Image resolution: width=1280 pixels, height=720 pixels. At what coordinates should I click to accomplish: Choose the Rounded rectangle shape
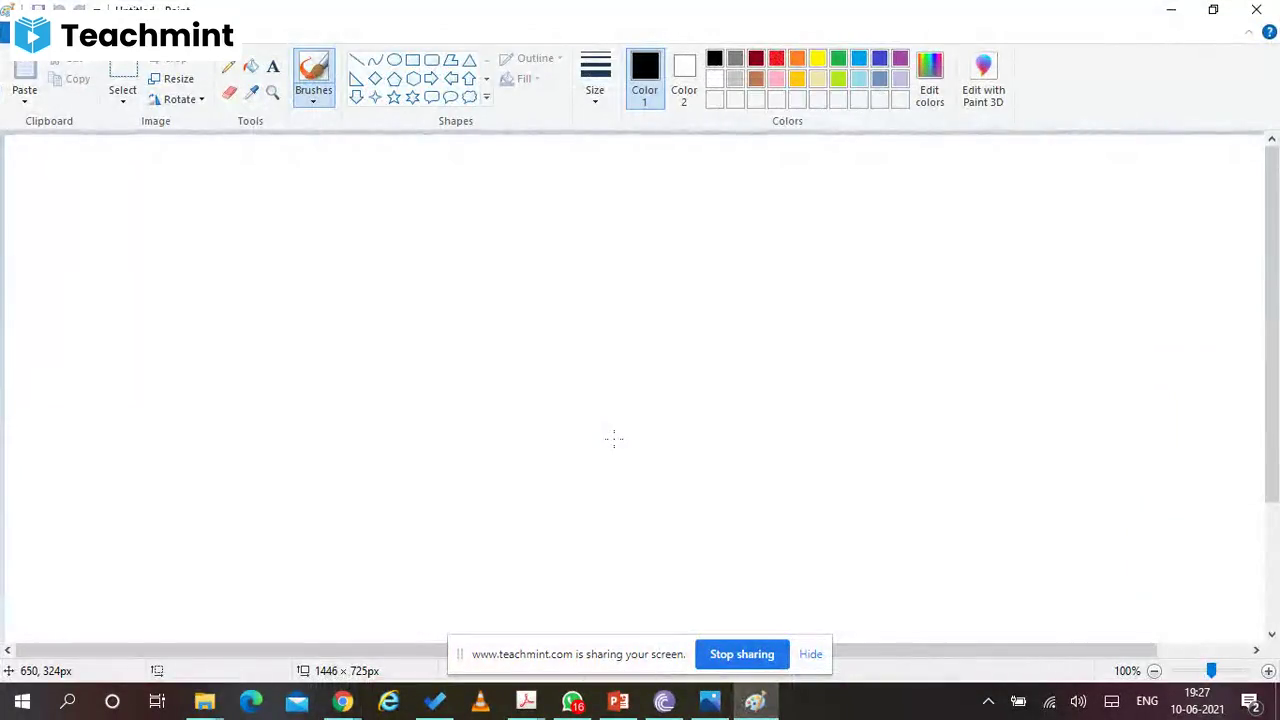pos(432,60)
